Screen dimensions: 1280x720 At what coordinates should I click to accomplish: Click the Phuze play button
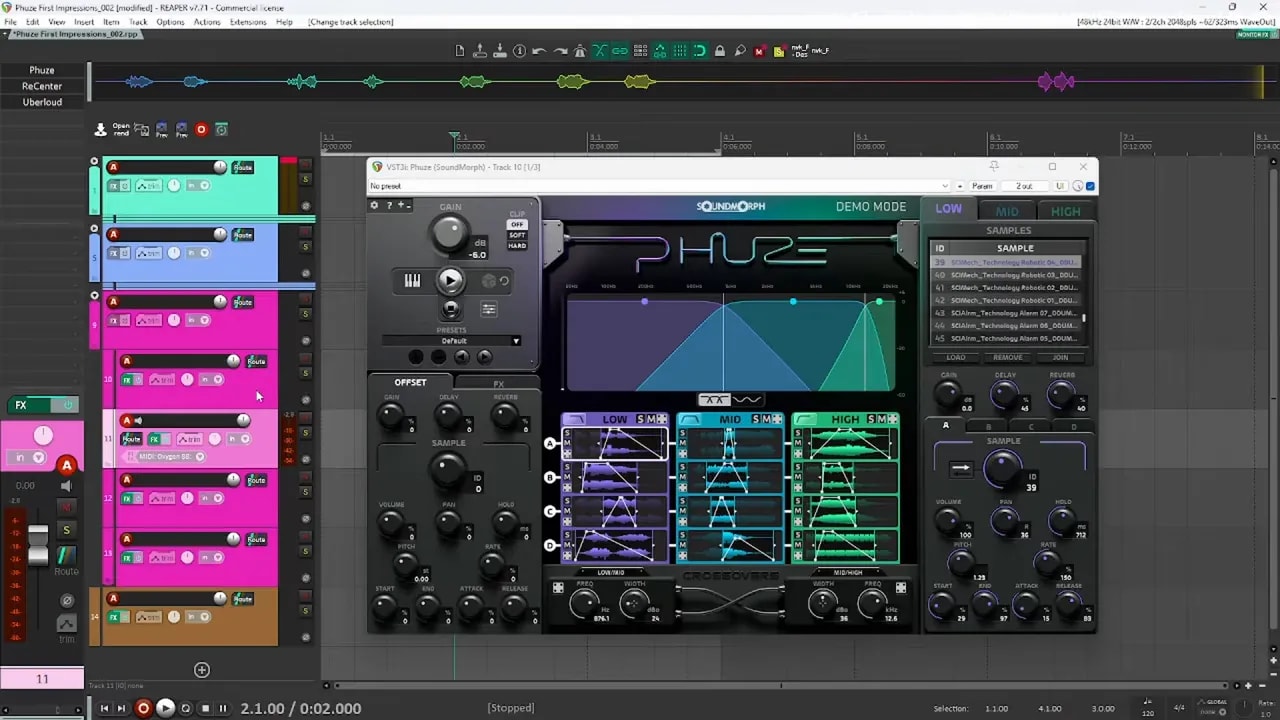pyautogui.click(x=451, y=281)
